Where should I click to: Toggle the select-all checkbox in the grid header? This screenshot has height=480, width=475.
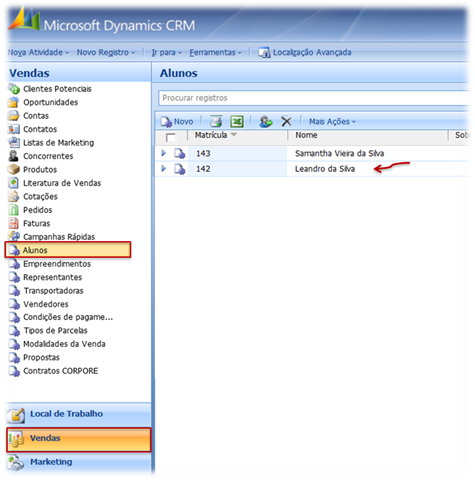[170, 137]
